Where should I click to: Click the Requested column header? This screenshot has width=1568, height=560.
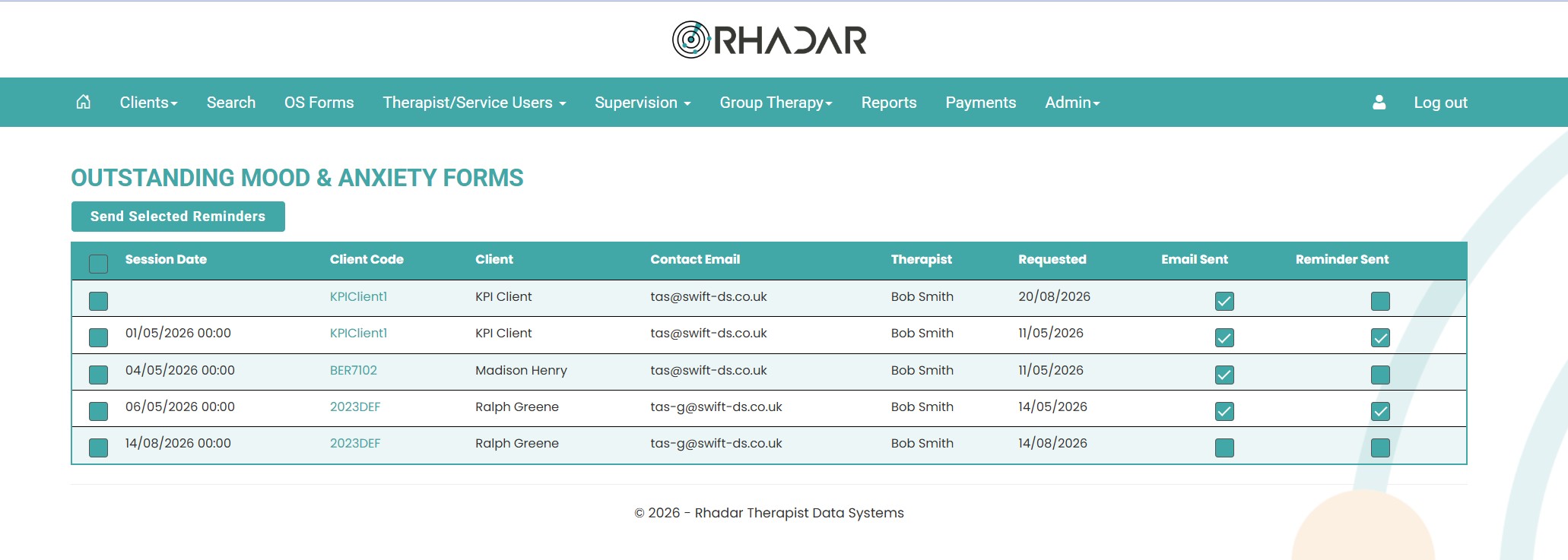tap(1052, 259)
